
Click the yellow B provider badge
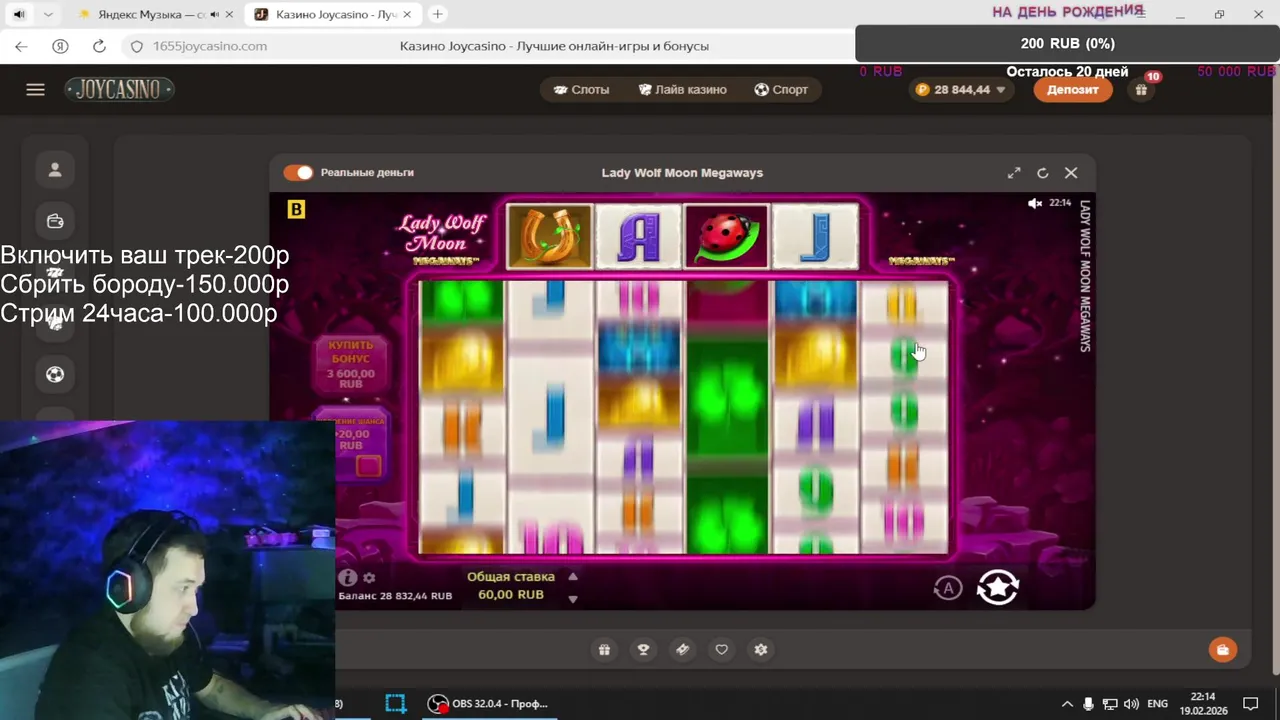pos(296,209)
